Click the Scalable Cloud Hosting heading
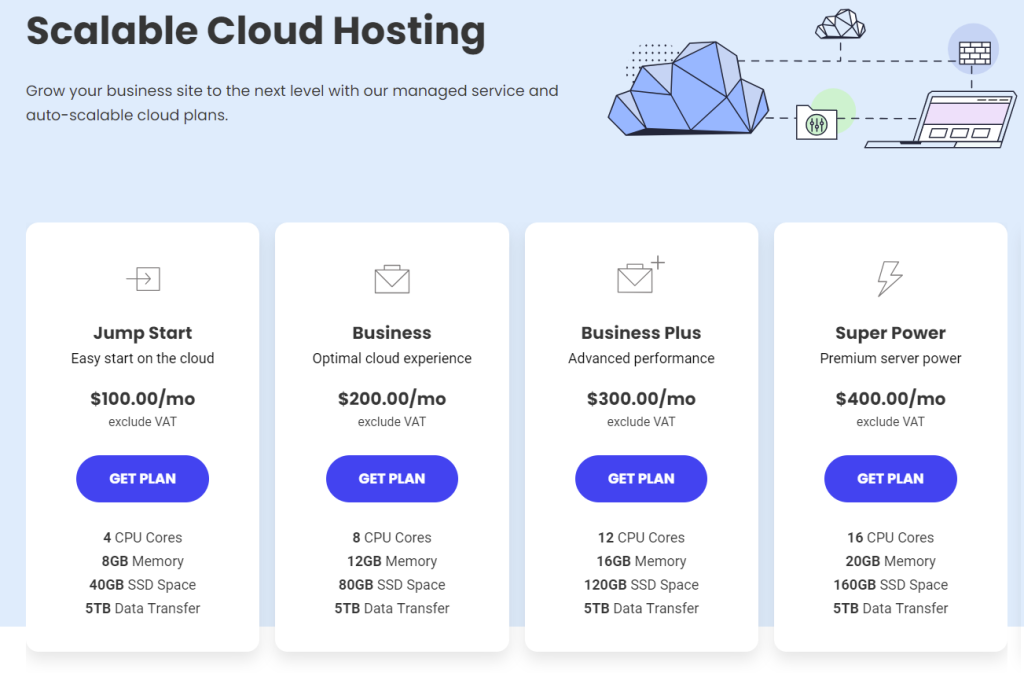1024x673 pixels. pos(255,31)
